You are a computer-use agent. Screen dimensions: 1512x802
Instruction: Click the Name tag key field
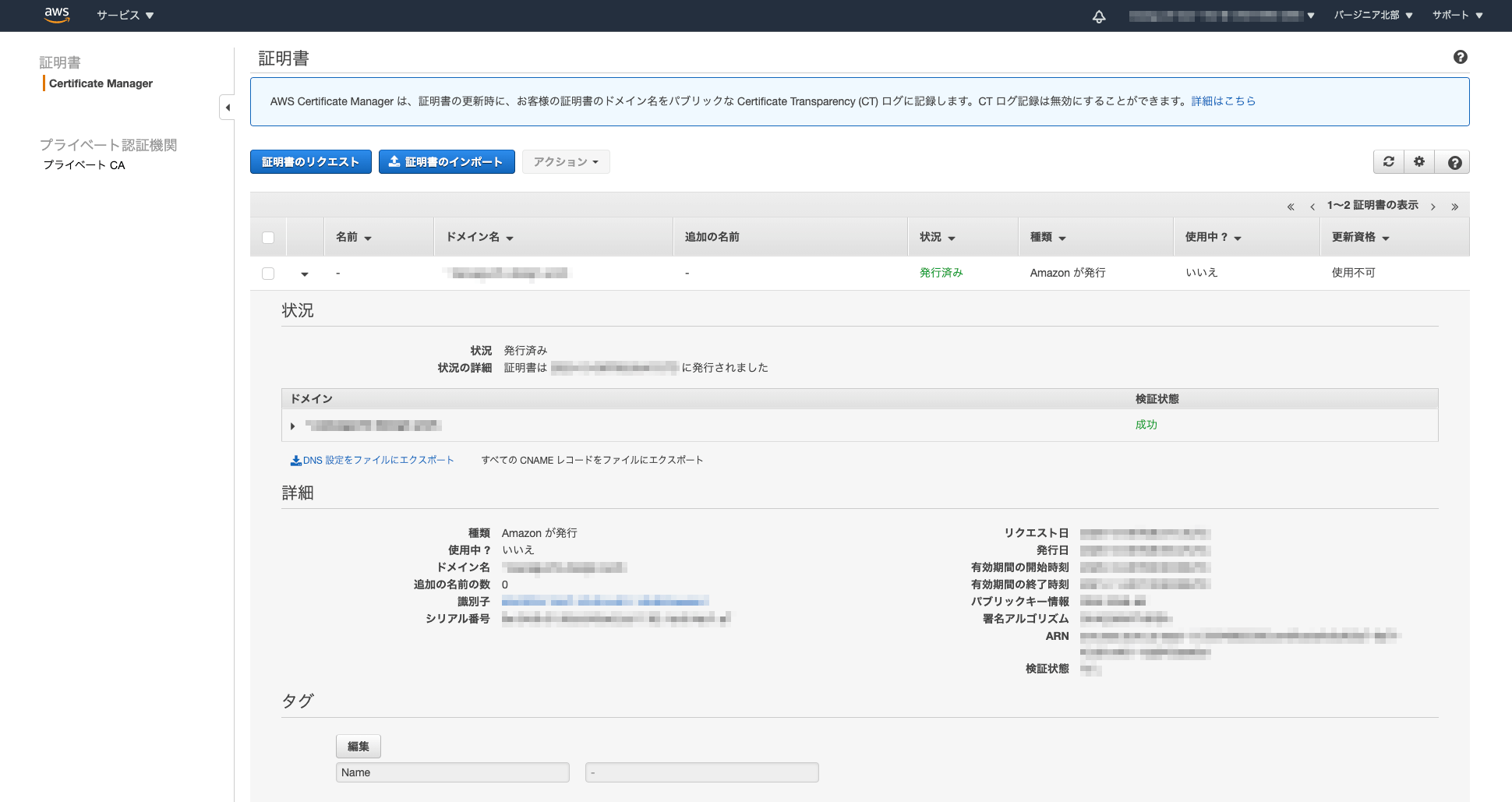tap(453, 772)
